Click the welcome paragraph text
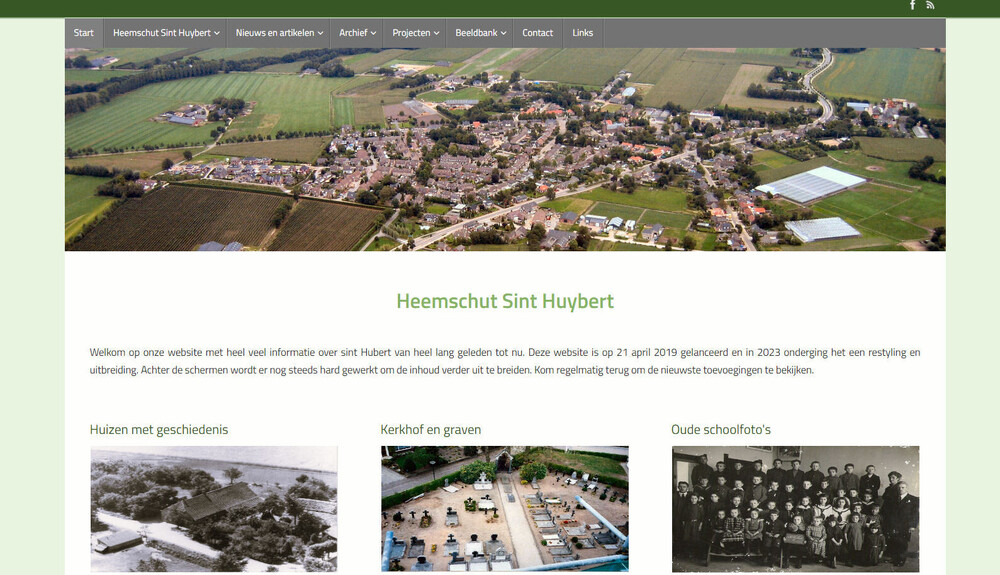 505,361
